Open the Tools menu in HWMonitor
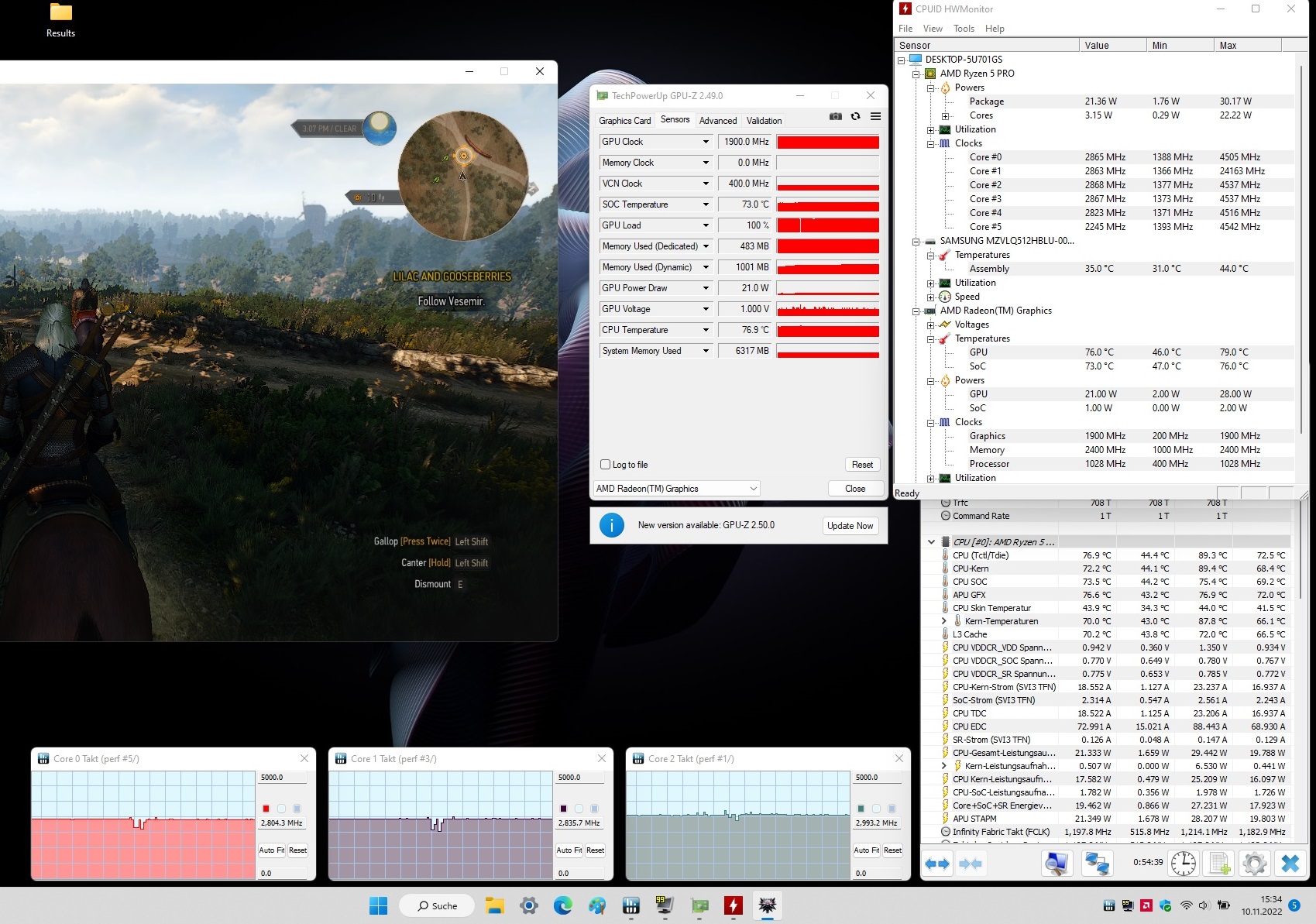 tap(964, 29)
